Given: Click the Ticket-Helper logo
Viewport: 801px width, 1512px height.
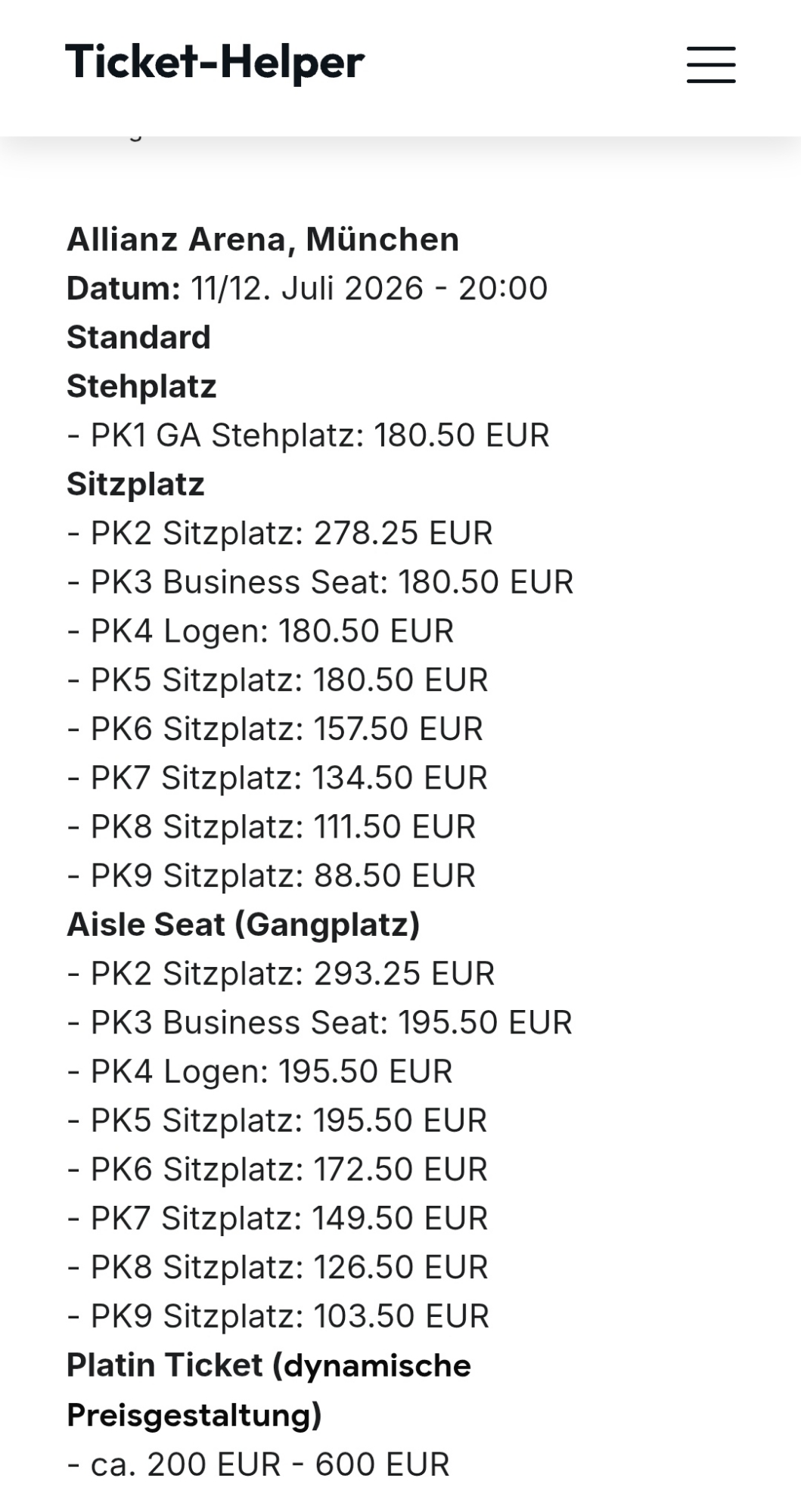Looking at the screenshot, I should (215, 62).
